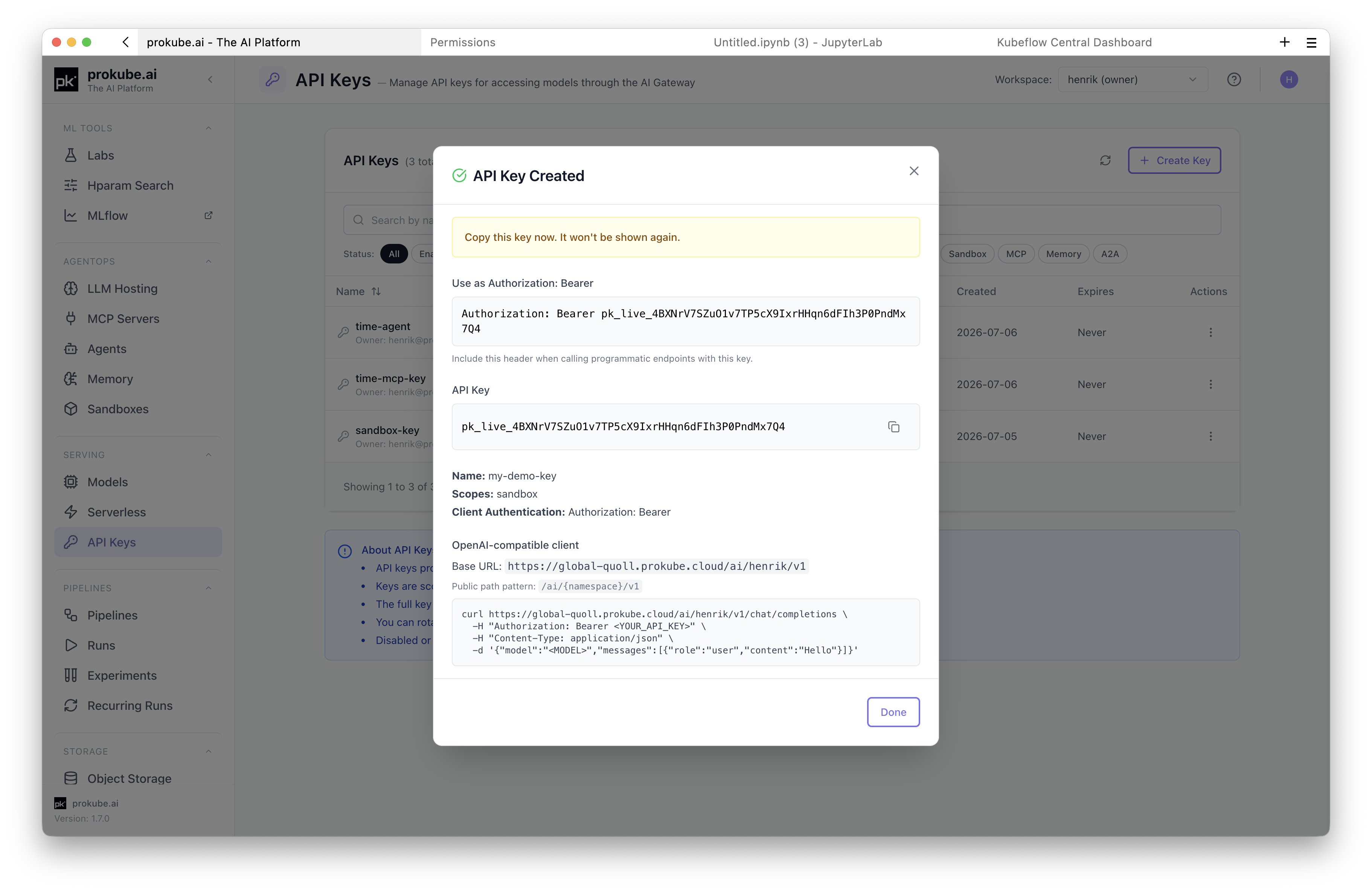Click the Experiments icon in sidebar
The image size is (1372, 892).
(71, 675)
